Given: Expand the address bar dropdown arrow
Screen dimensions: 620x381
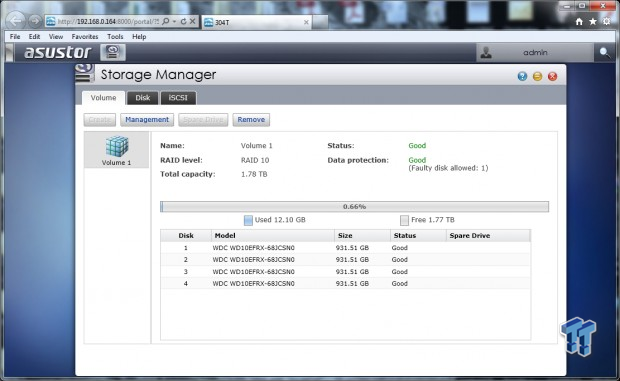Looking at the screenshot, I should pyautogui.click(x=174, y=21).
